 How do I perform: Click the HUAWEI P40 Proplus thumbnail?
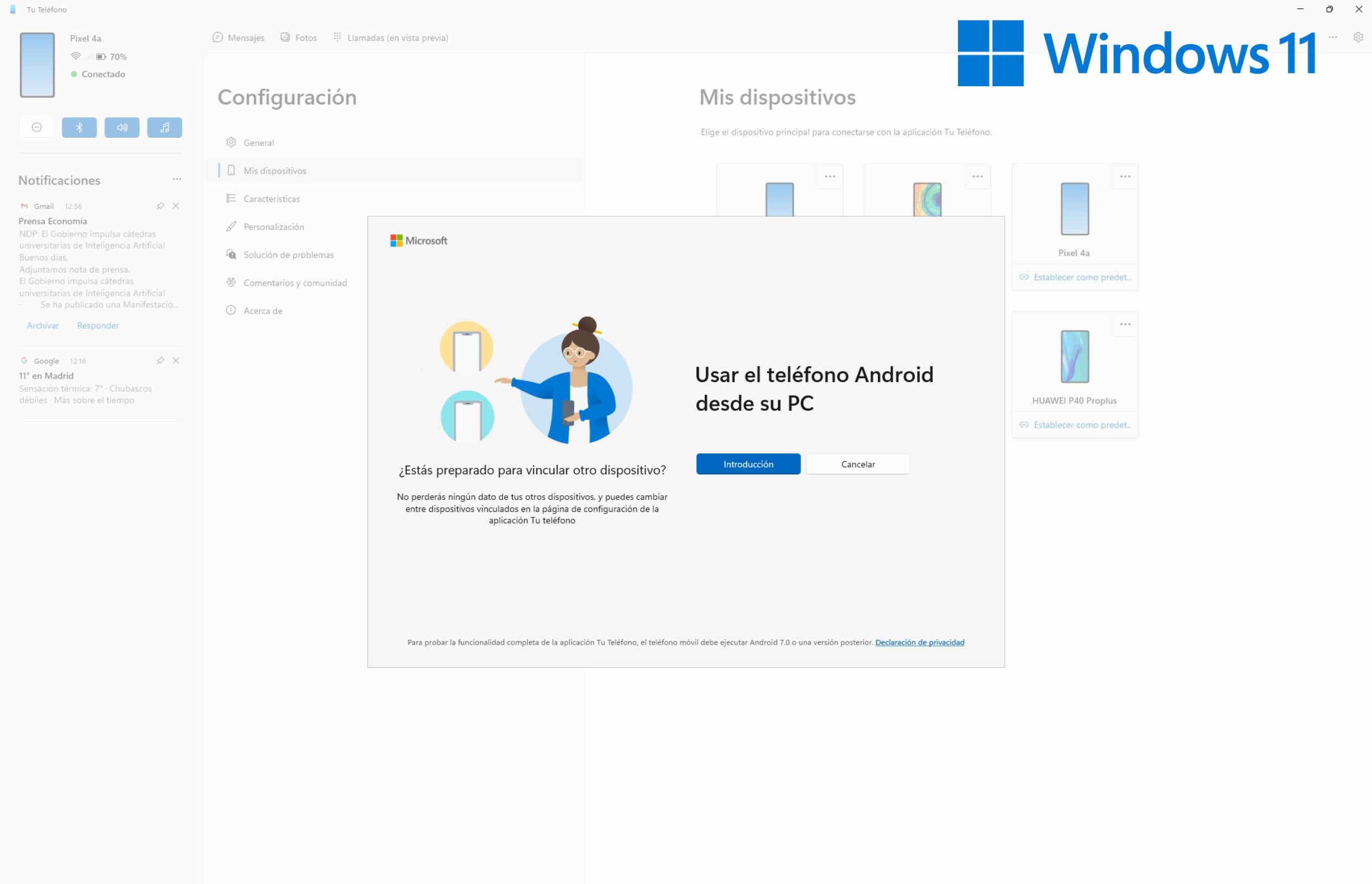(1075, 357)
